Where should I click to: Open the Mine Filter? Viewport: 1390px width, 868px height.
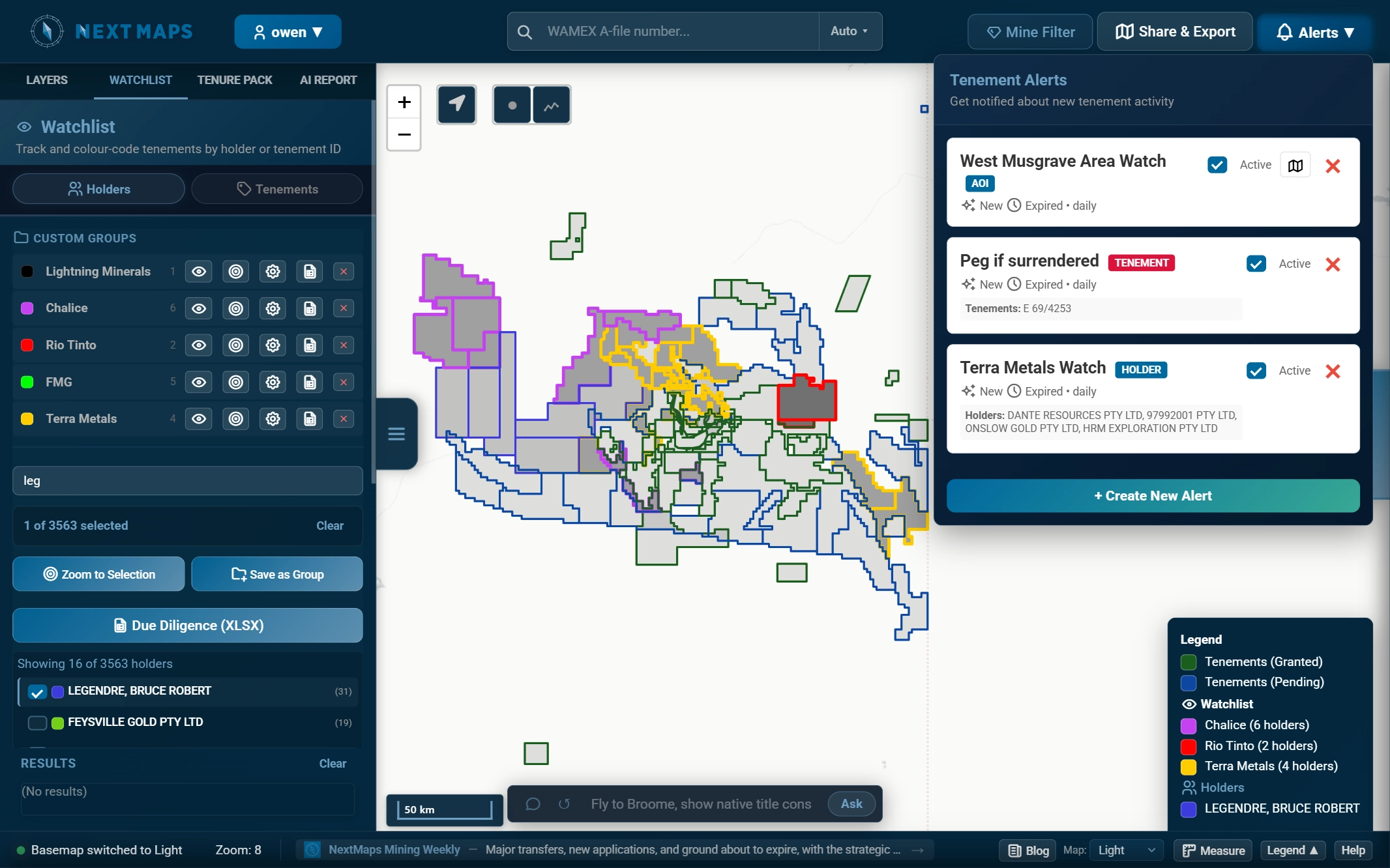pyautogui.click(x=1030, y=32)
